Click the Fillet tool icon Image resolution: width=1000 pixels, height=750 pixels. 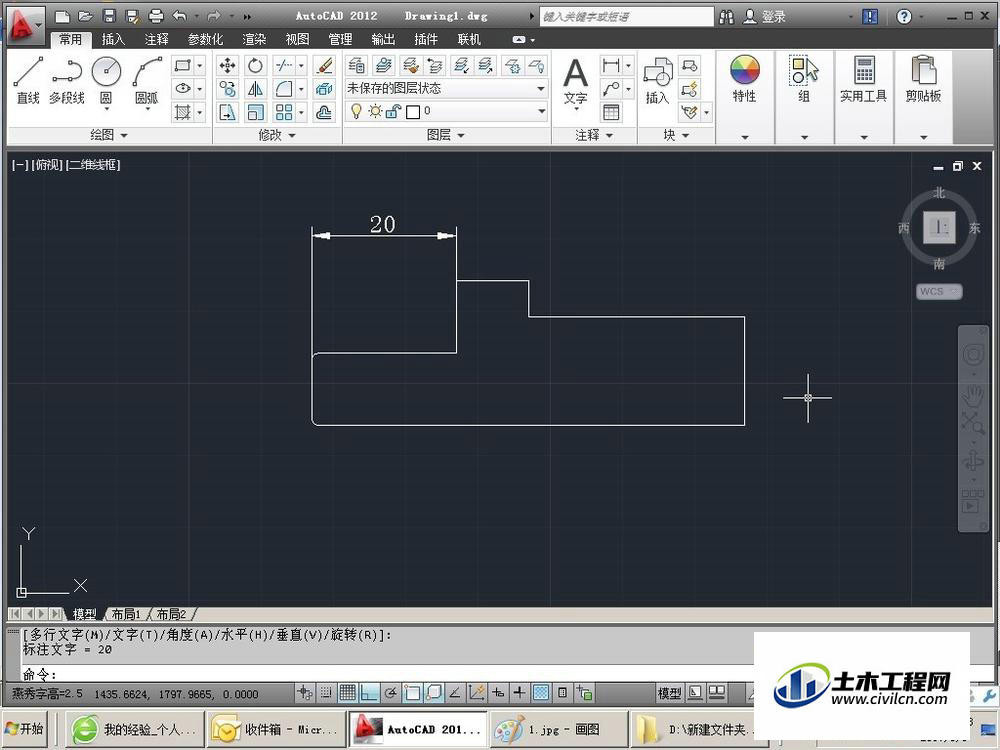pos(283,89)
